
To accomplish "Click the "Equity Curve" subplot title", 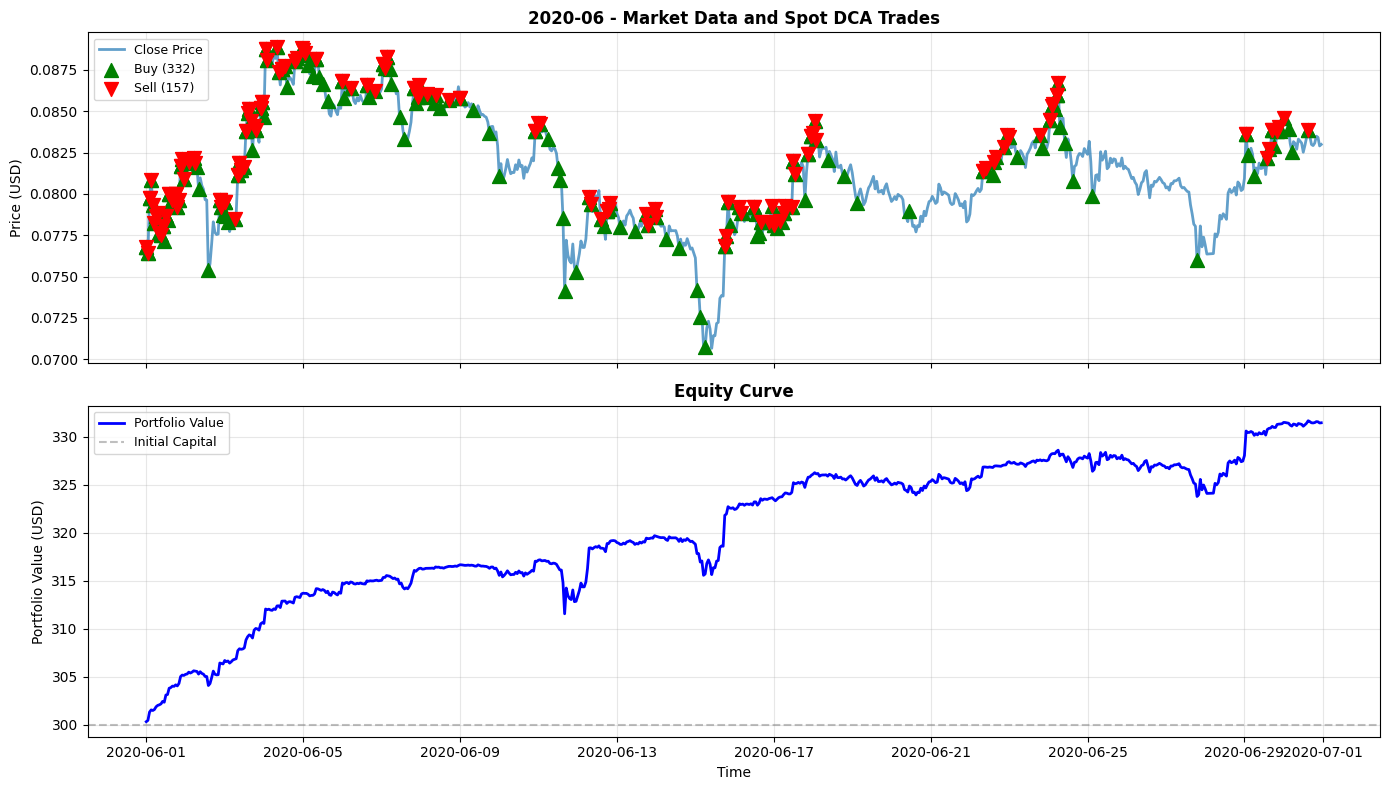I will tap(733, 391).
